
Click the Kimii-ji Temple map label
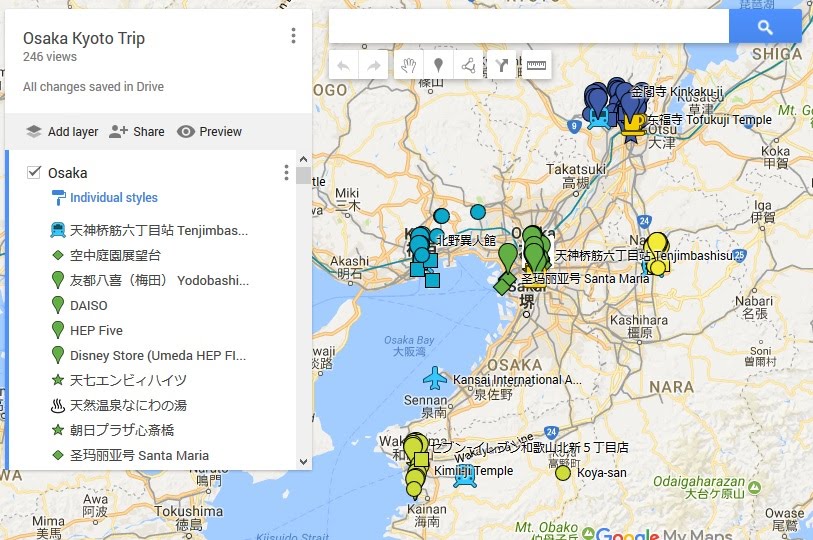473,471
